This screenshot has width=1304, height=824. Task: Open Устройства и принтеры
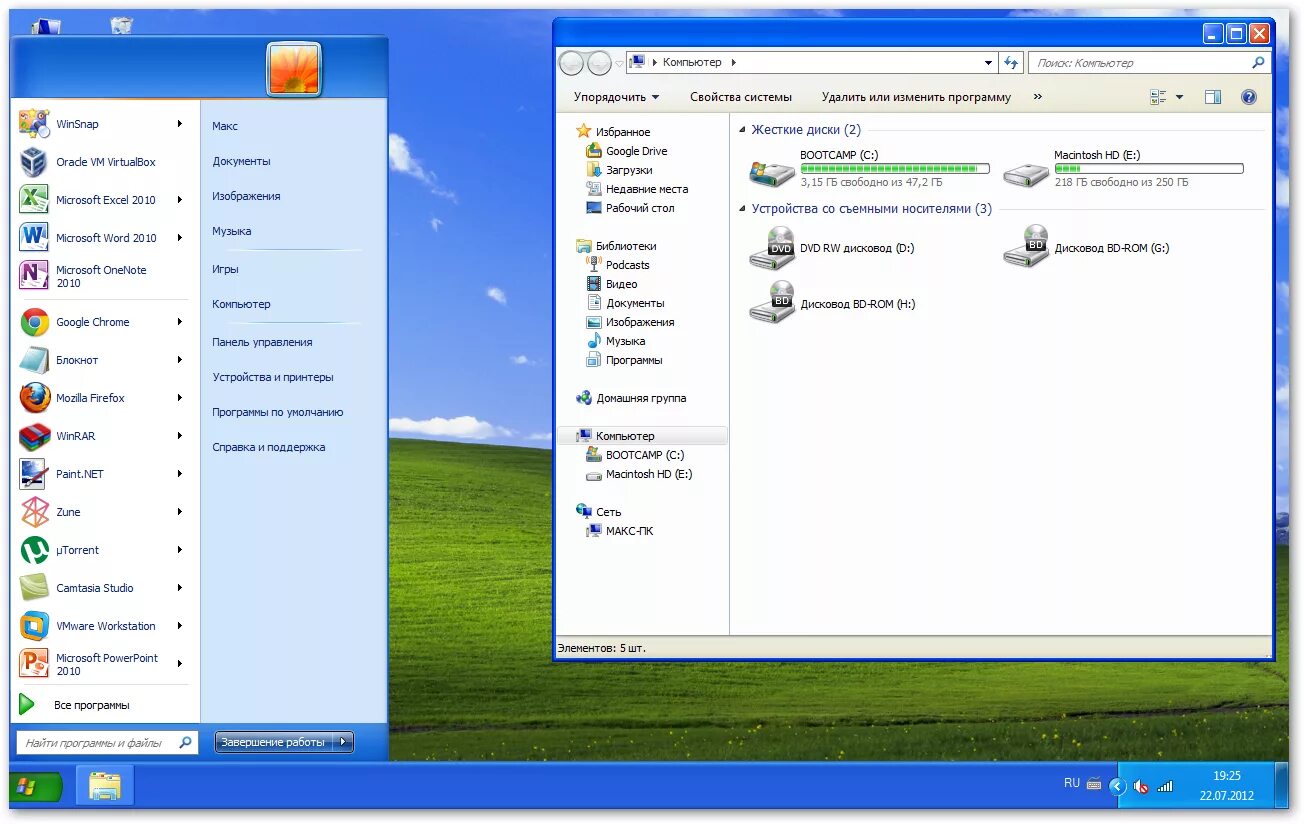pos(273,377)
